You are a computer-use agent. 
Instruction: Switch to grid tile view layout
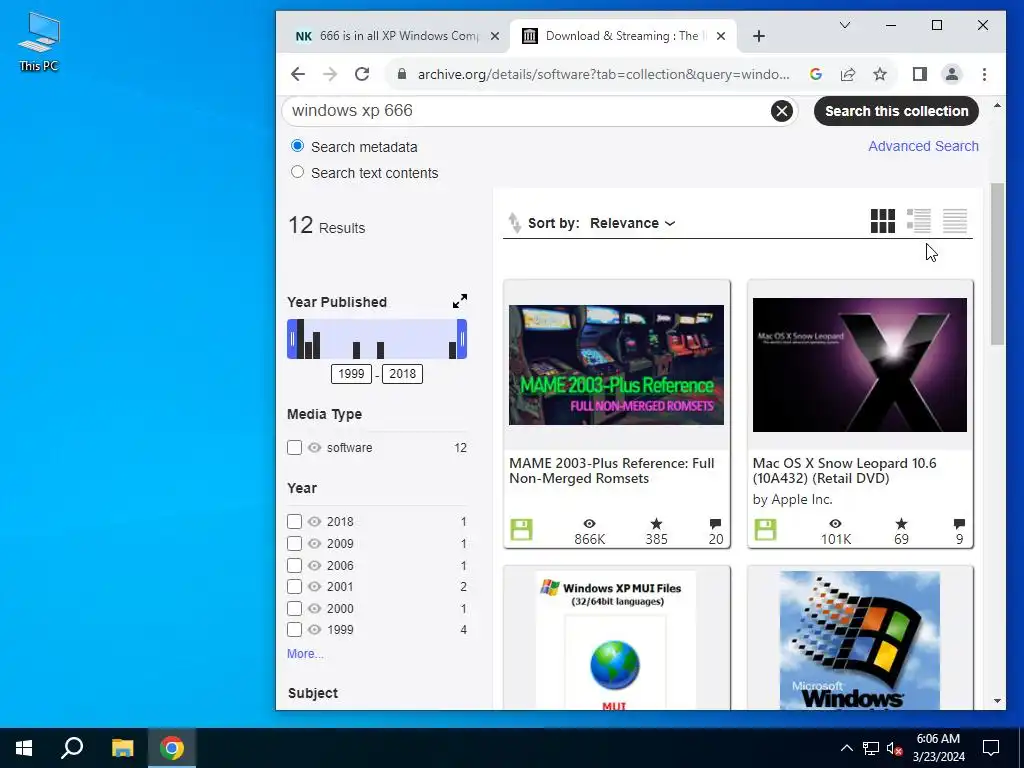pos(882,221)
